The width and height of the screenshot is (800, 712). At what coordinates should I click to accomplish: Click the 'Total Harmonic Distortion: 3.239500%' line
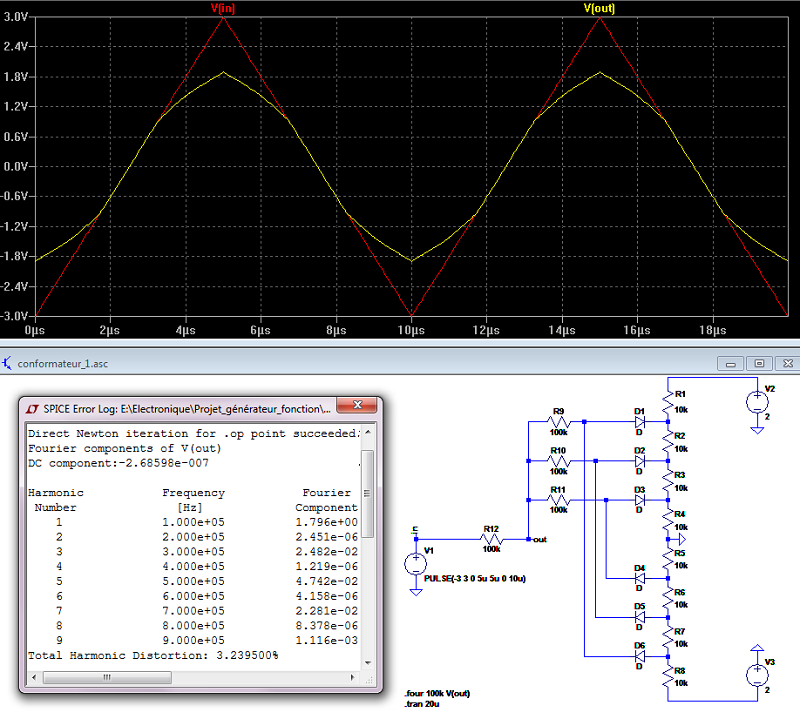tap(153, 655)
